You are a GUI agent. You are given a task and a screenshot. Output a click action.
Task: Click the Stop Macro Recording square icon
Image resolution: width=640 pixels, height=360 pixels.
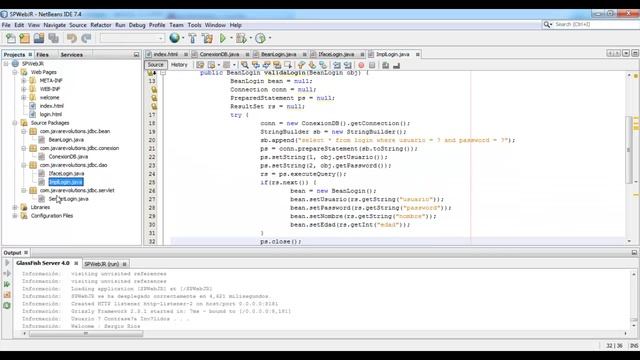point(372,65)
